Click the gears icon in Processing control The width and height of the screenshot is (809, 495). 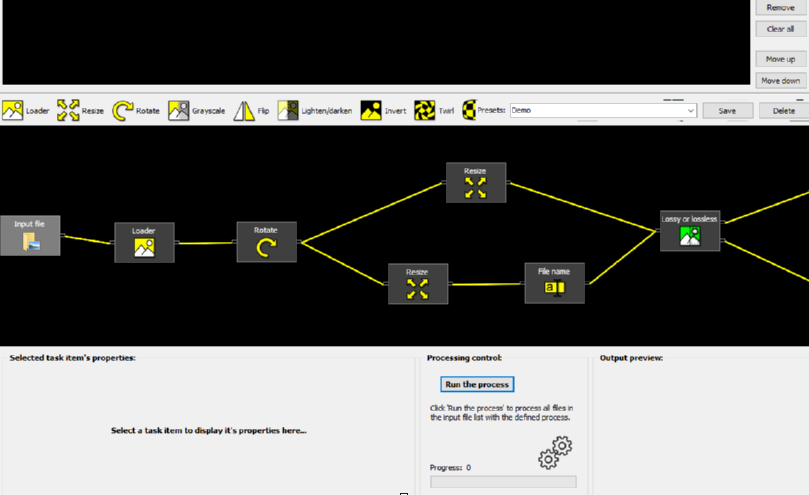pyautogui.click(x=555, y=453)
